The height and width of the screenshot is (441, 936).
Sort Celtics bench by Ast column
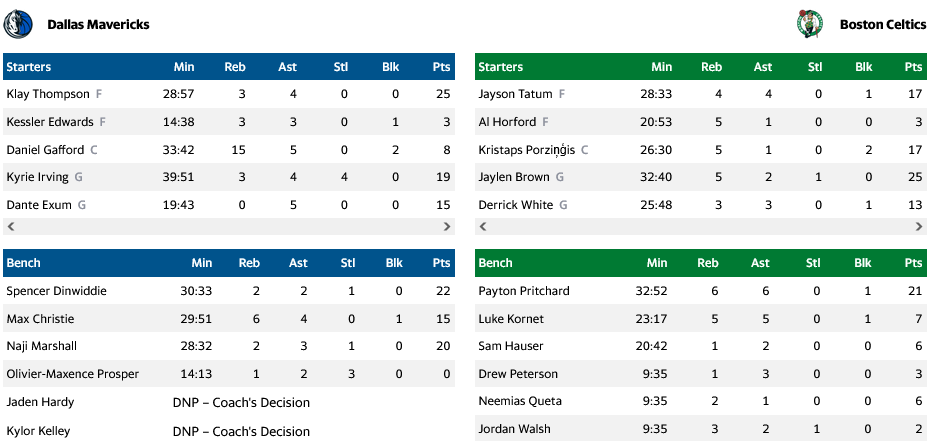[x=762, y=263]
